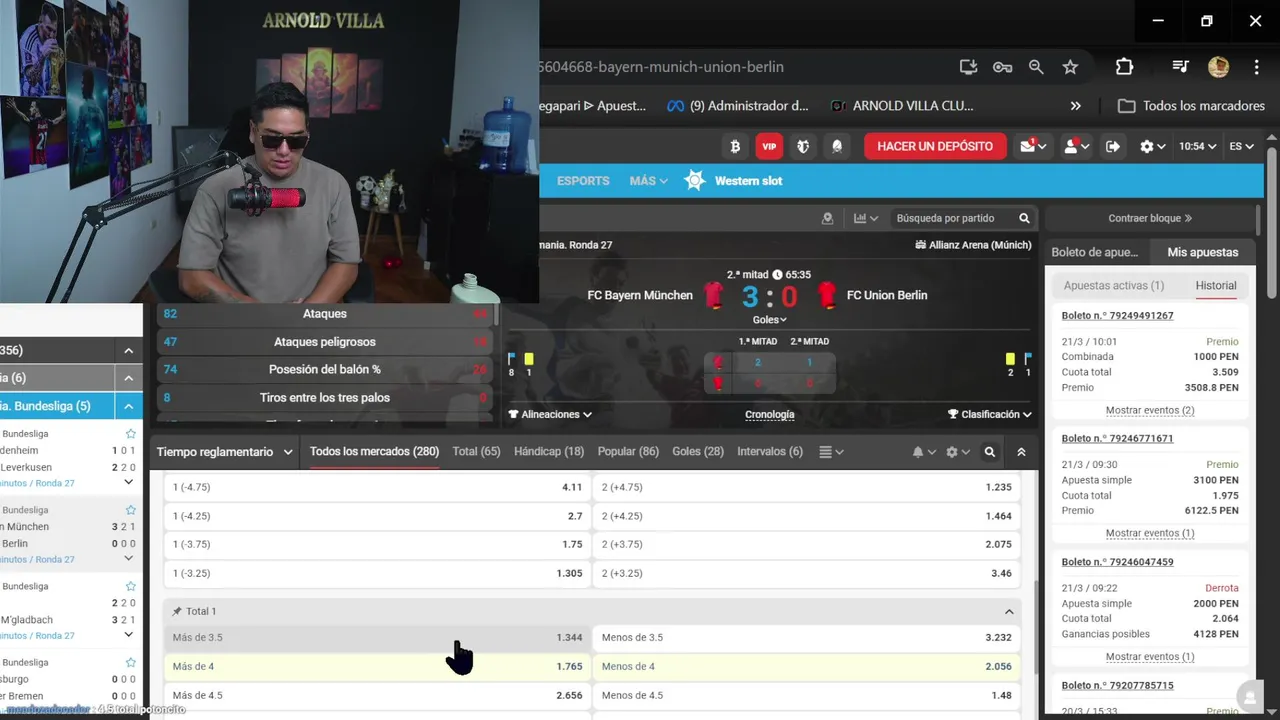Expand the Goles dropdown under the score
1280x720 pixels.
770,320
